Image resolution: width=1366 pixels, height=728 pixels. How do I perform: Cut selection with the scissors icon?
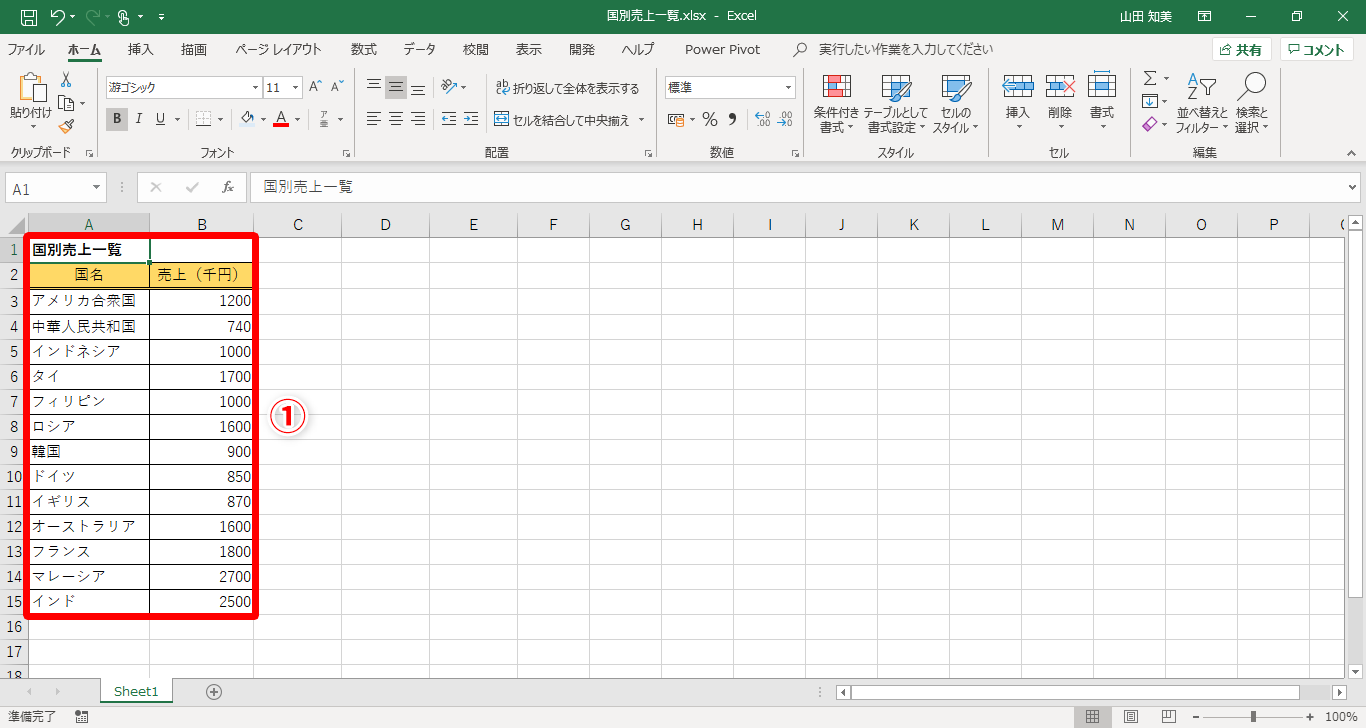tap(66, 80)
